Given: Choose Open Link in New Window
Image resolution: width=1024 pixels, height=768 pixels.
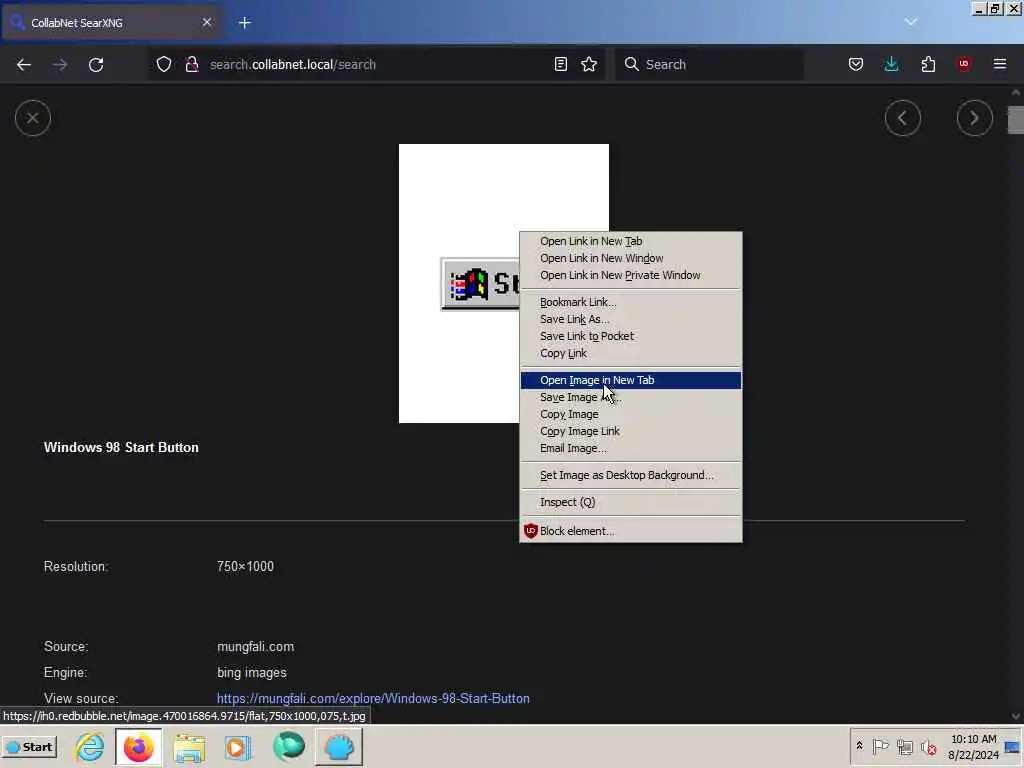Looking at the screenshot, I should coord(631,258).
